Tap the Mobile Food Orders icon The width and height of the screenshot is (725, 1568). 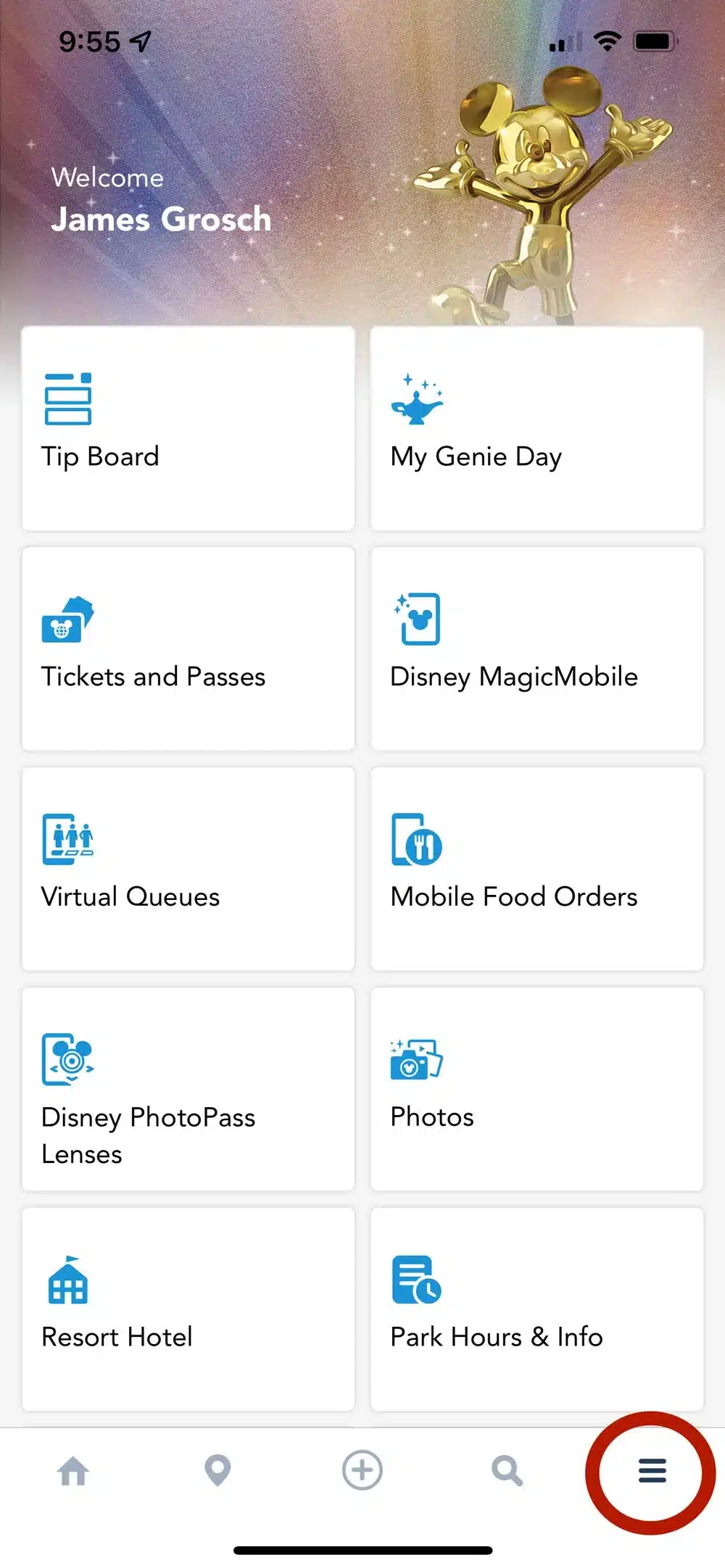click(417, 840)
